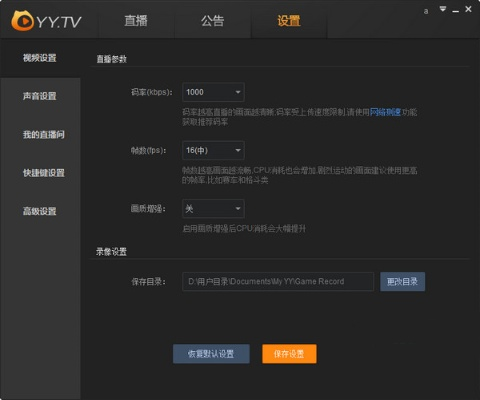Image resolution: width=480 pixels, height=400 pixels.
Task: Open the 设置 tab
Action: (x=289, y=21)
